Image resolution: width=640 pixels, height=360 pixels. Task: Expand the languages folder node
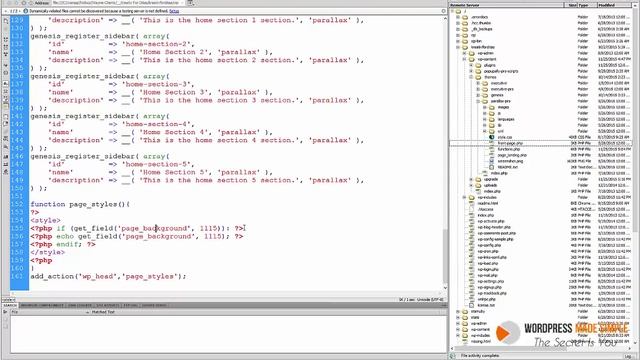tap(485, 119)
